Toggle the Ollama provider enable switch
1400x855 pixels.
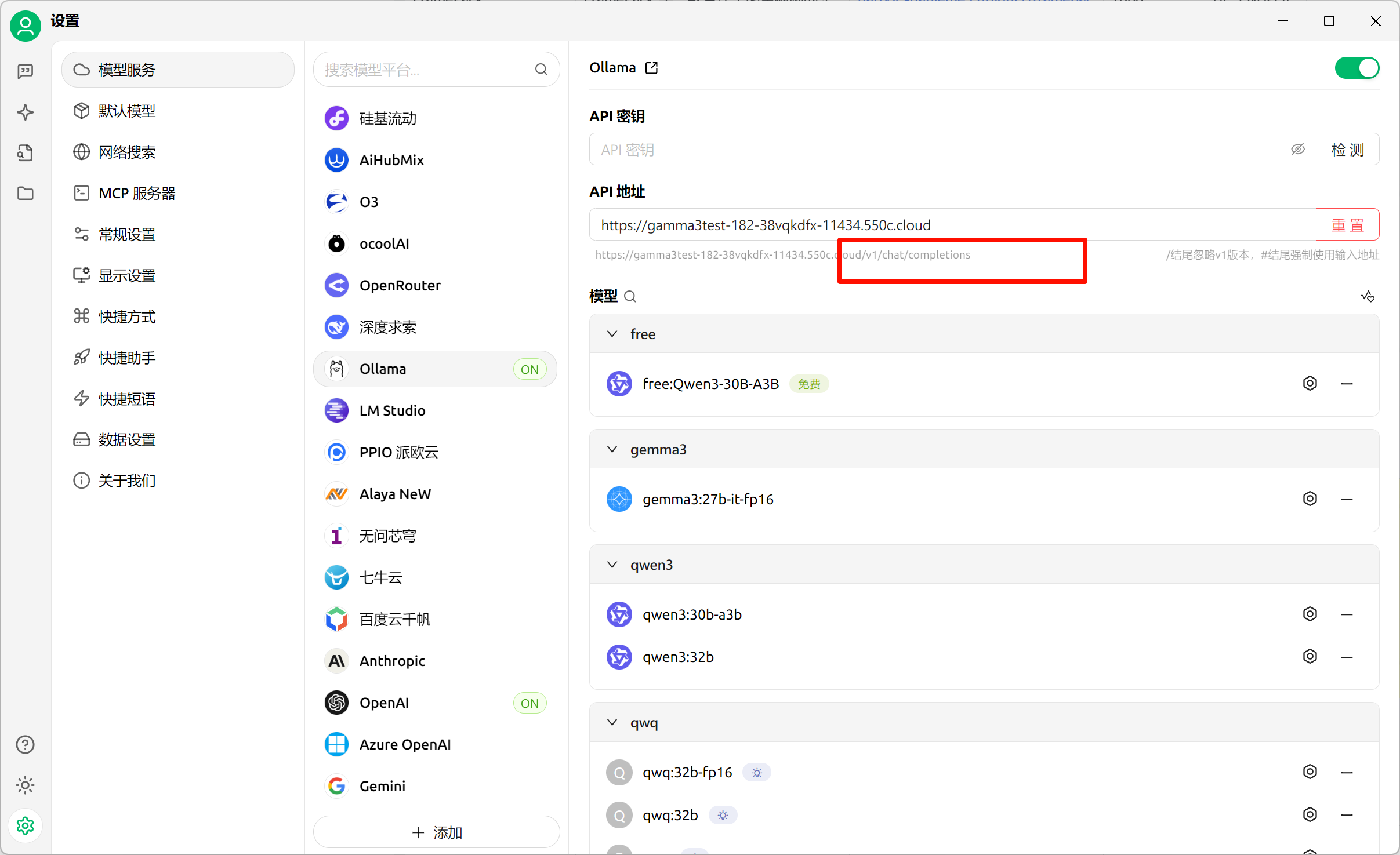pos(1357,68)
